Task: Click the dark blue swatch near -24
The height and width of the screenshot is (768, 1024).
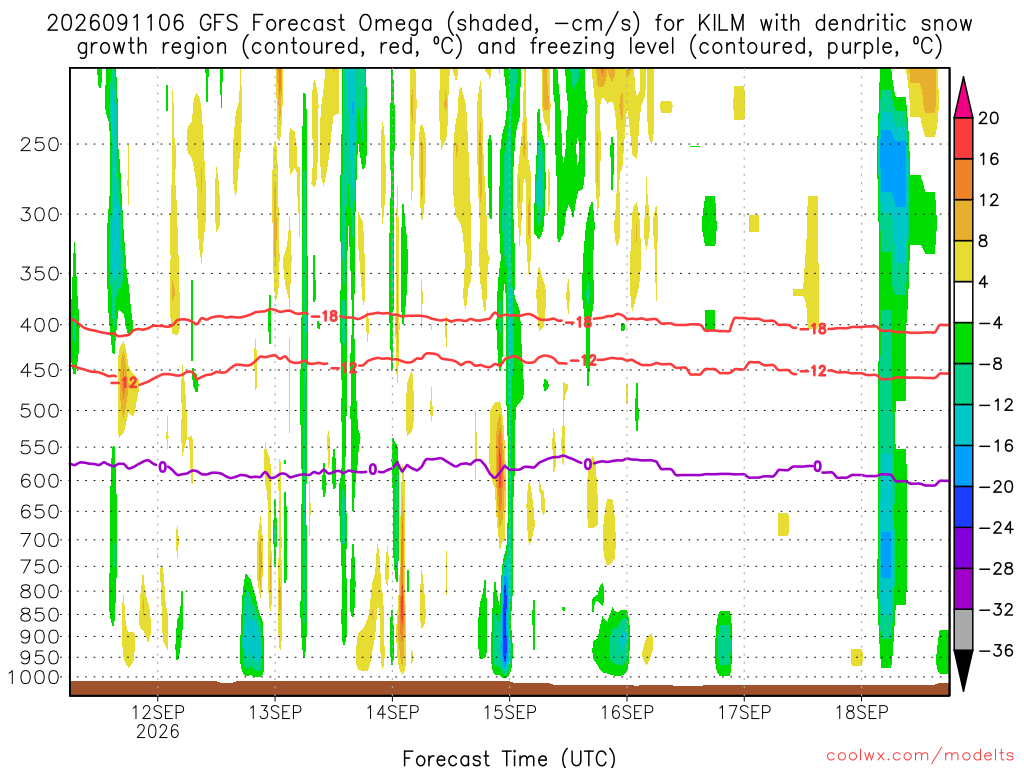Action: pyautogui.click(x=963, y=507)
